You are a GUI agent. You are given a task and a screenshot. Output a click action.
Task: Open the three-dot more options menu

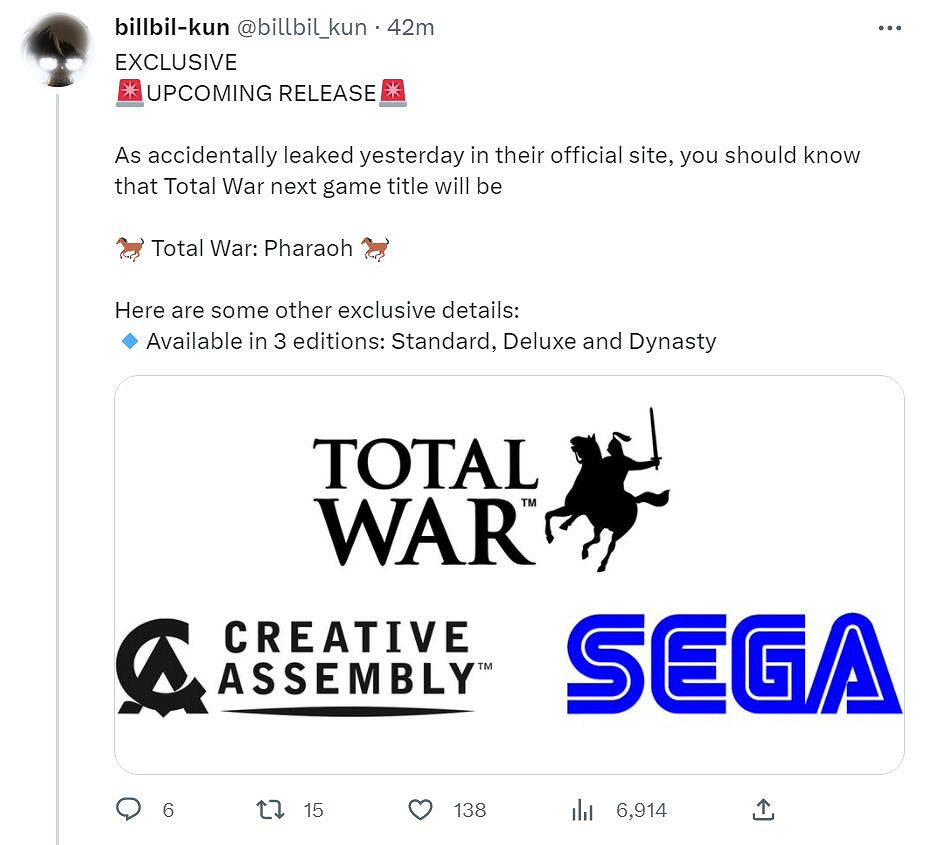point(889,28)
